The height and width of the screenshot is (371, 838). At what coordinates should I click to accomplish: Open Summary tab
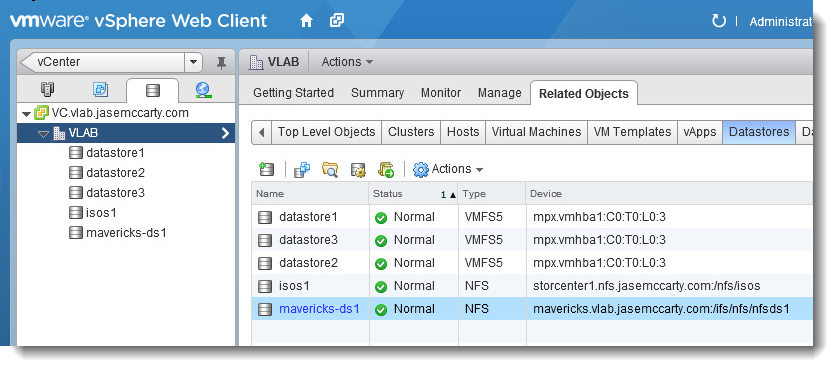(x=377, y=92)
